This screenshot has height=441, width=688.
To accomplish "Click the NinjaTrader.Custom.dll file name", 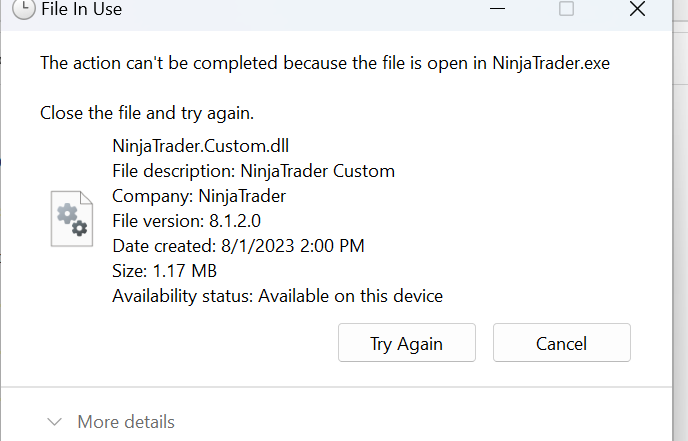I will [x=188, y=146].
